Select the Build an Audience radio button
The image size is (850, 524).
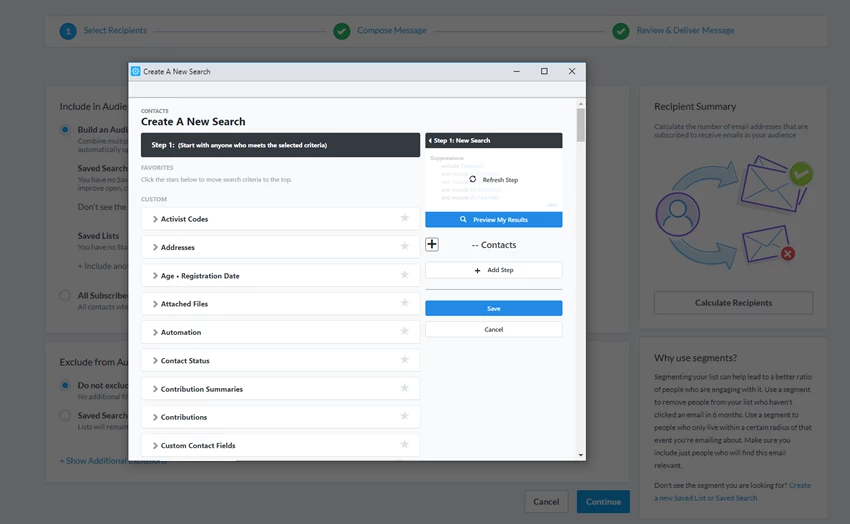pos(65,130)
